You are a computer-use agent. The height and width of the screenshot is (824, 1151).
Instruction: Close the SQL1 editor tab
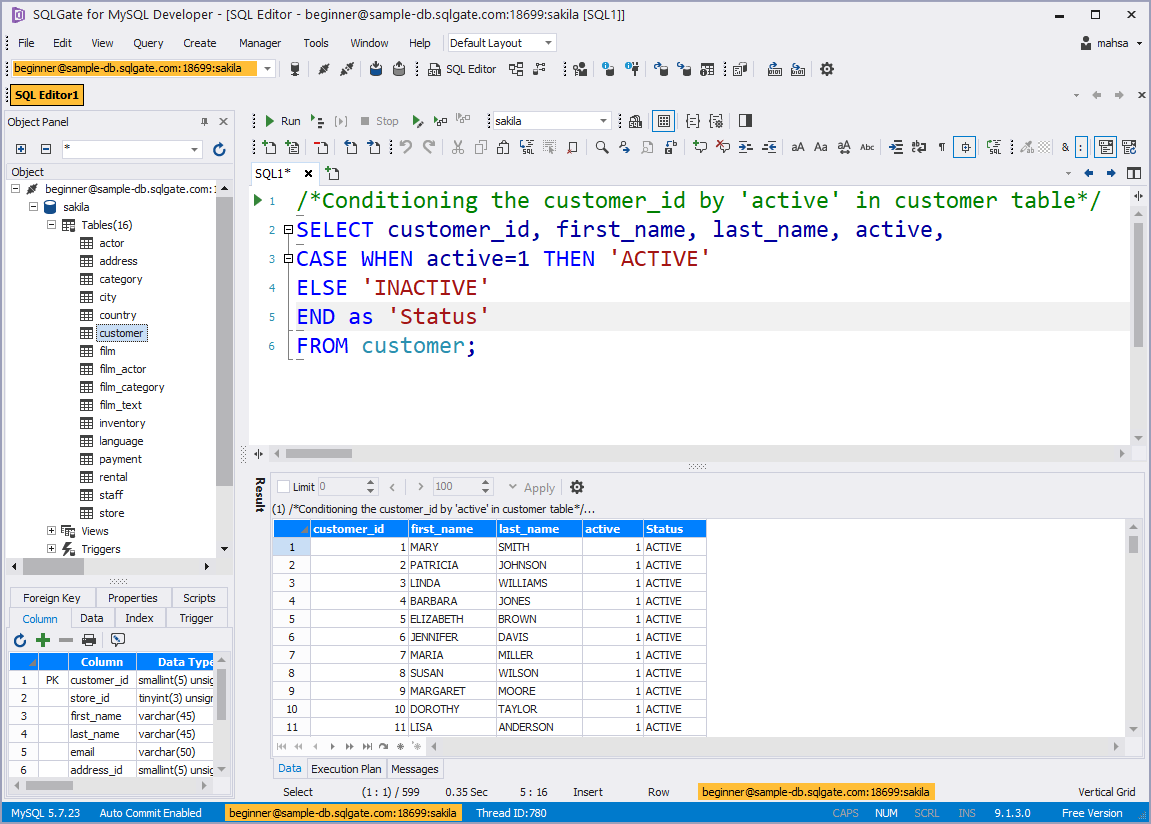click(308, 174)
